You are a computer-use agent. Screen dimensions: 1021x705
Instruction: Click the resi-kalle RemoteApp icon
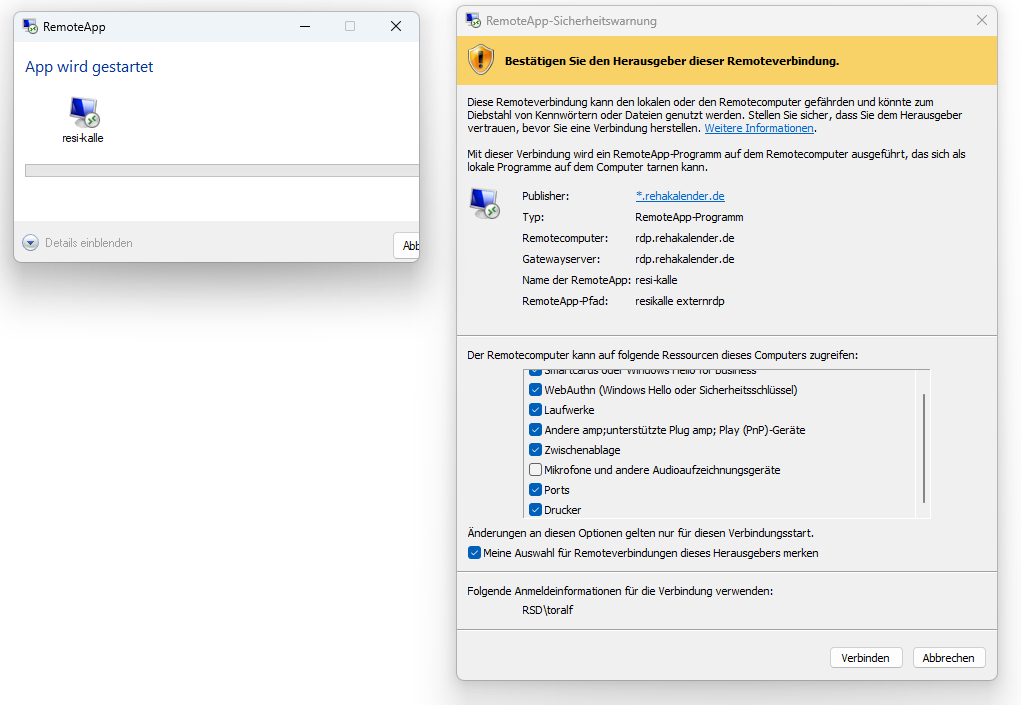(83, 112)
